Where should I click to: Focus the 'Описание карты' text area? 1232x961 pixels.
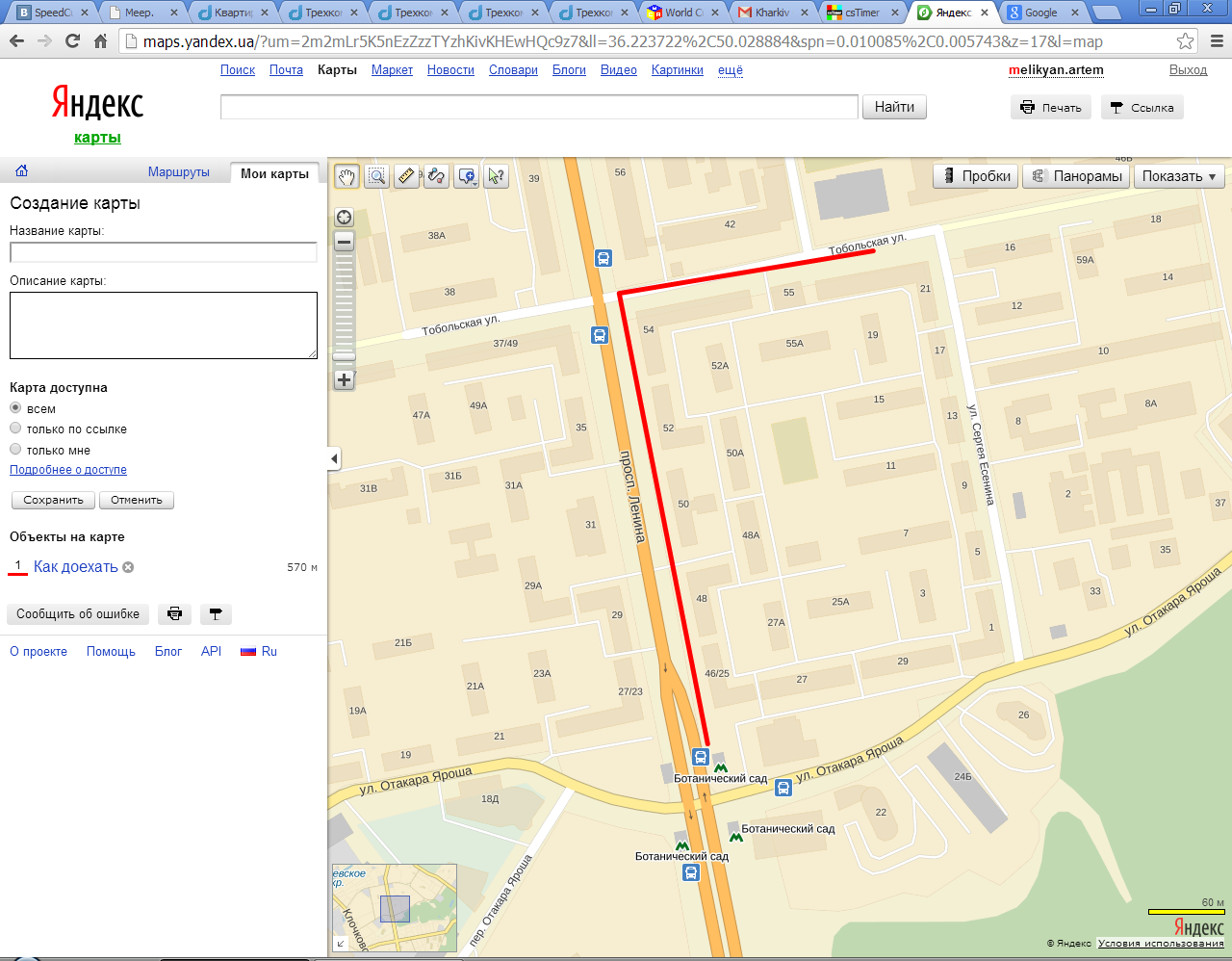point(164,325)
